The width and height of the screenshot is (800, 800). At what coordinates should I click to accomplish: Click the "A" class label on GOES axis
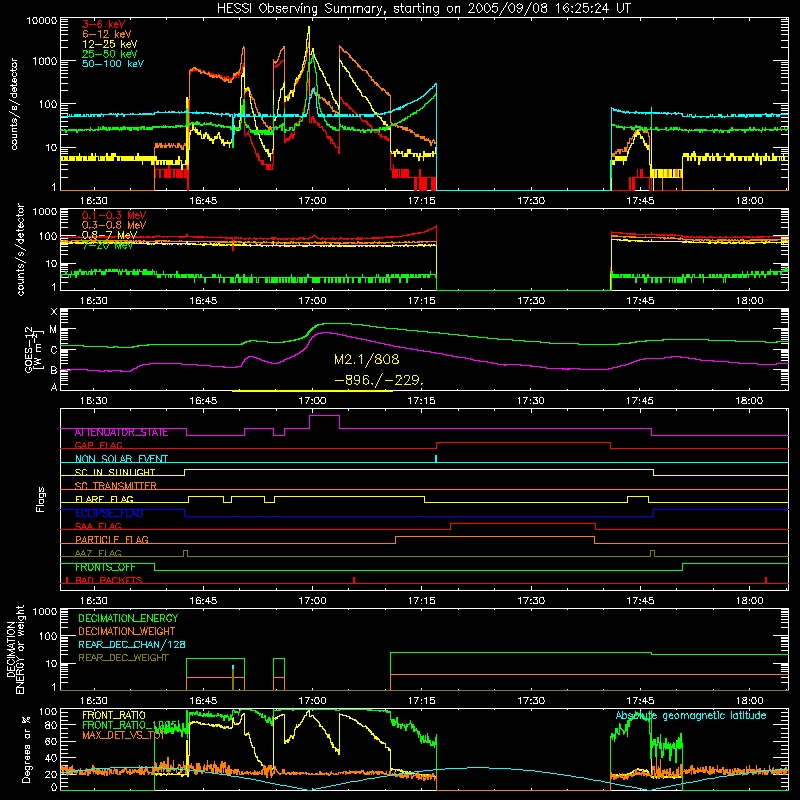[x=54, y=387]
